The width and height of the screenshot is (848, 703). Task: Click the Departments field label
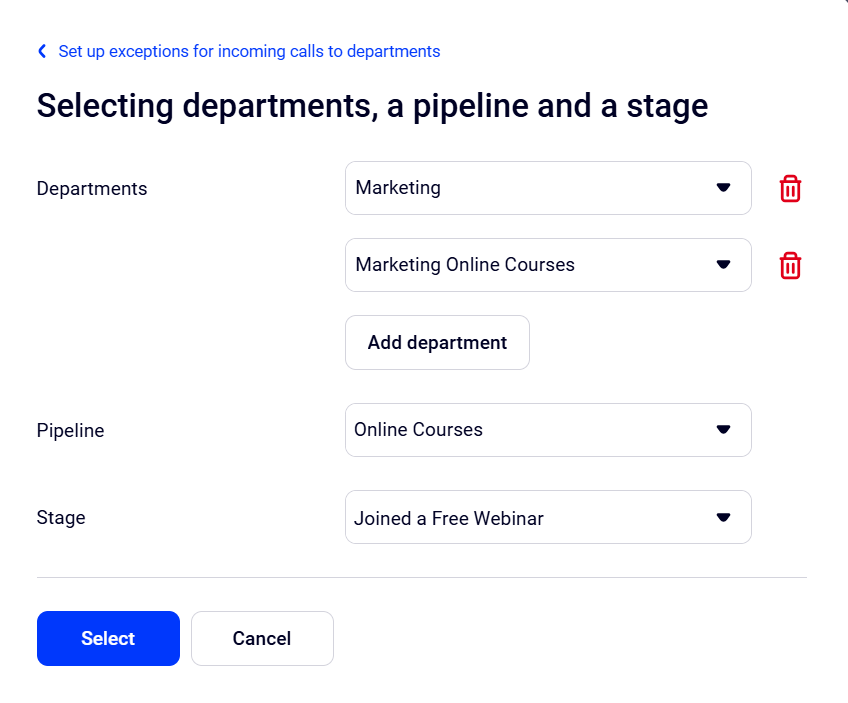click(x=92, y=188)
